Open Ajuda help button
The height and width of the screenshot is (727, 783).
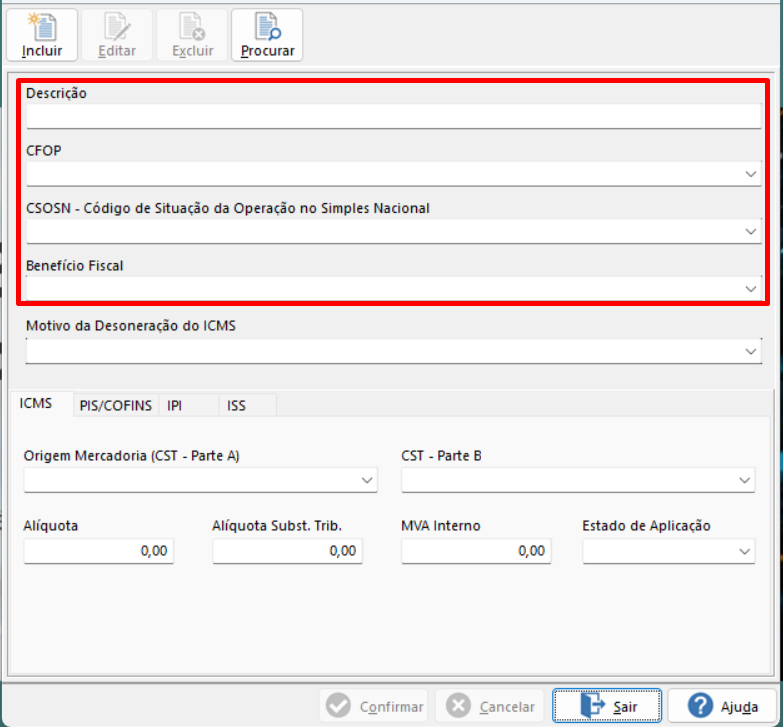click(x=723, y=706)
